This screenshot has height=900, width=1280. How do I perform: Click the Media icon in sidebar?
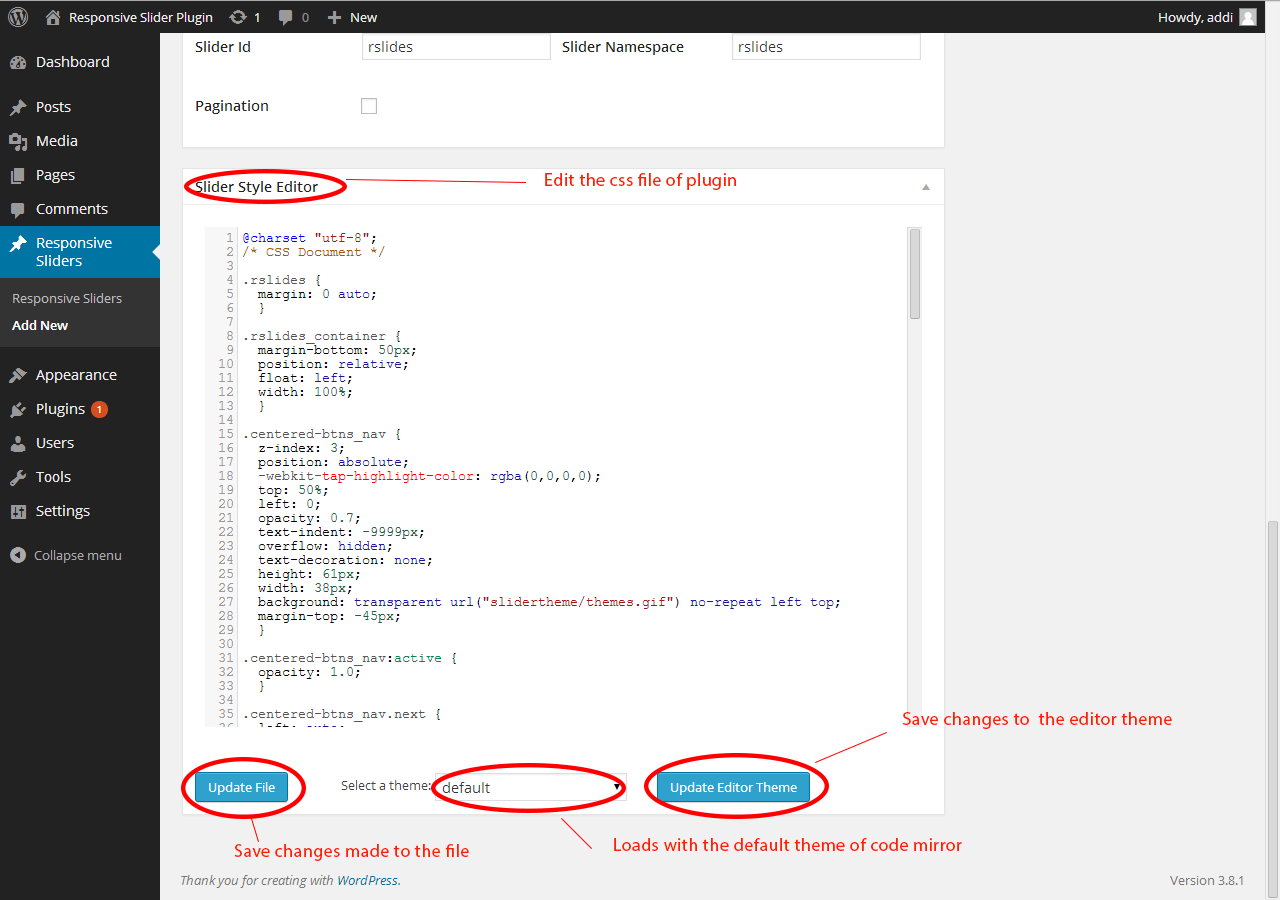pyautogui.click(x=18, y=141)
